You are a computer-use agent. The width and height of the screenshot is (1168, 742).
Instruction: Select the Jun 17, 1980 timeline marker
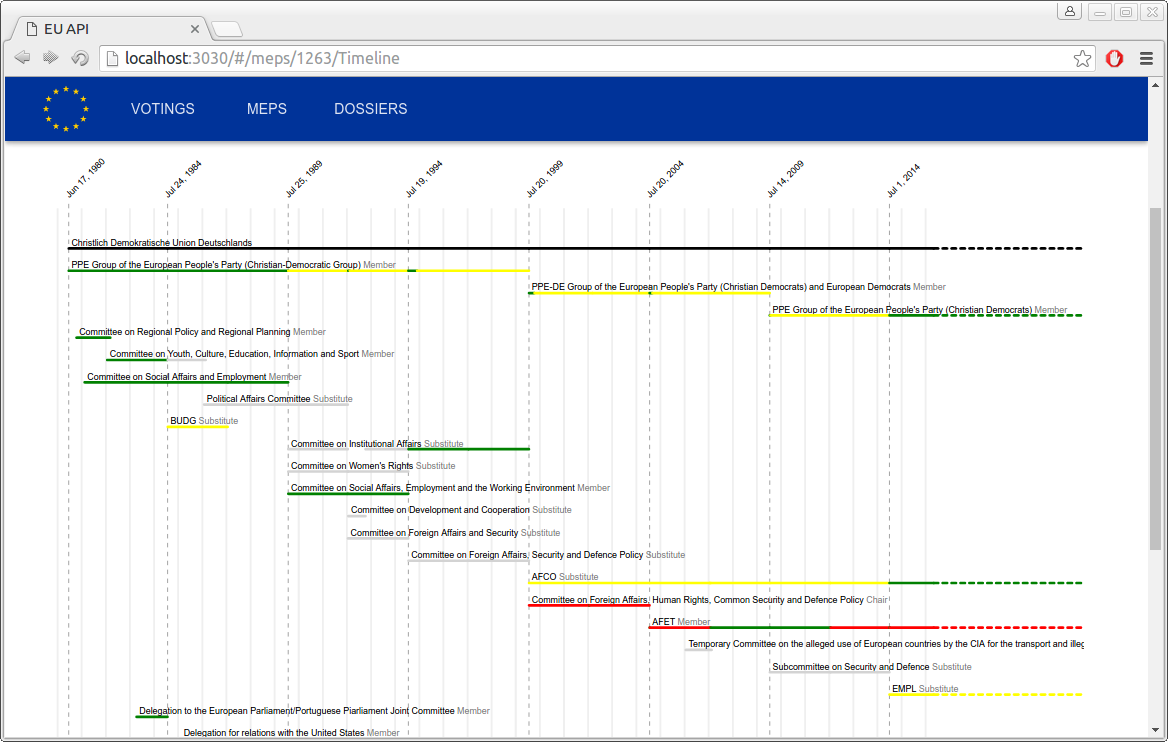point(85,179)
